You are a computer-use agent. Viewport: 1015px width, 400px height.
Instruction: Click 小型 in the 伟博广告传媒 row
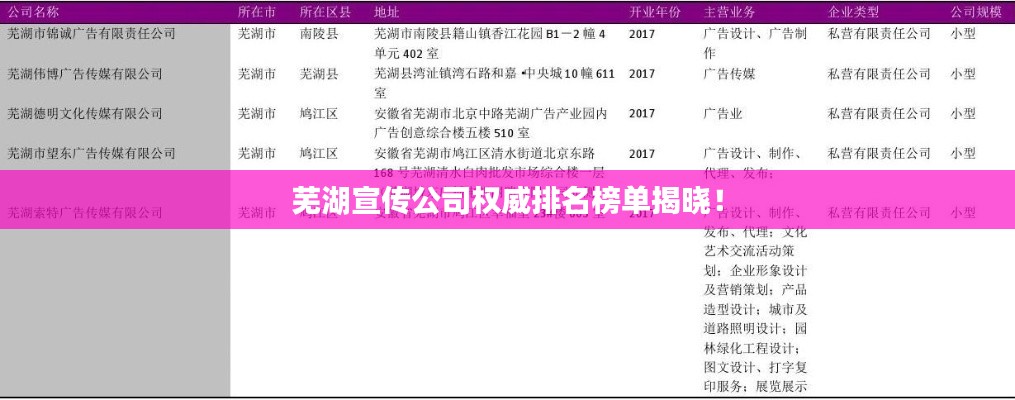coord(963,74)
